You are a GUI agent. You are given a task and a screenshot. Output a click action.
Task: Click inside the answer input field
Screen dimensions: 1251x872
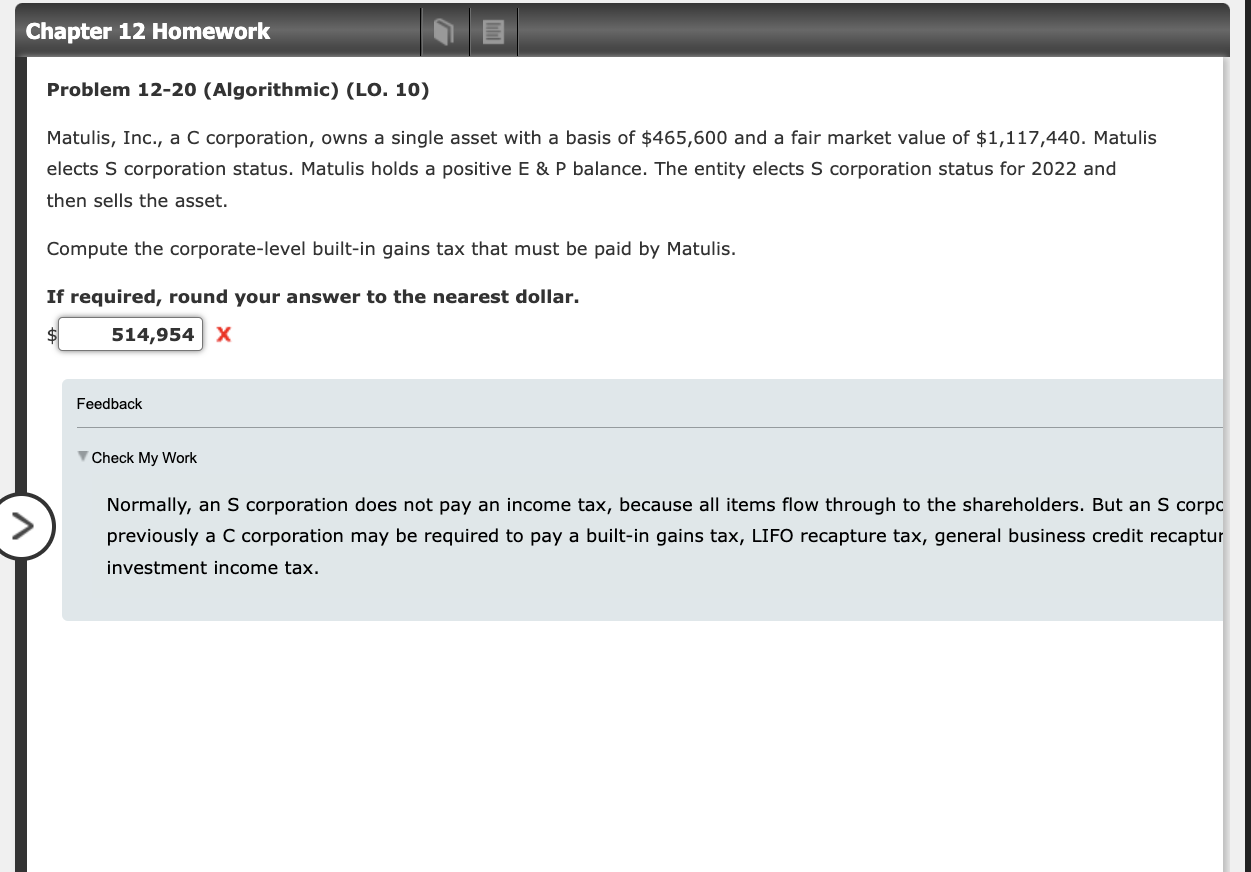click(130, 334)
